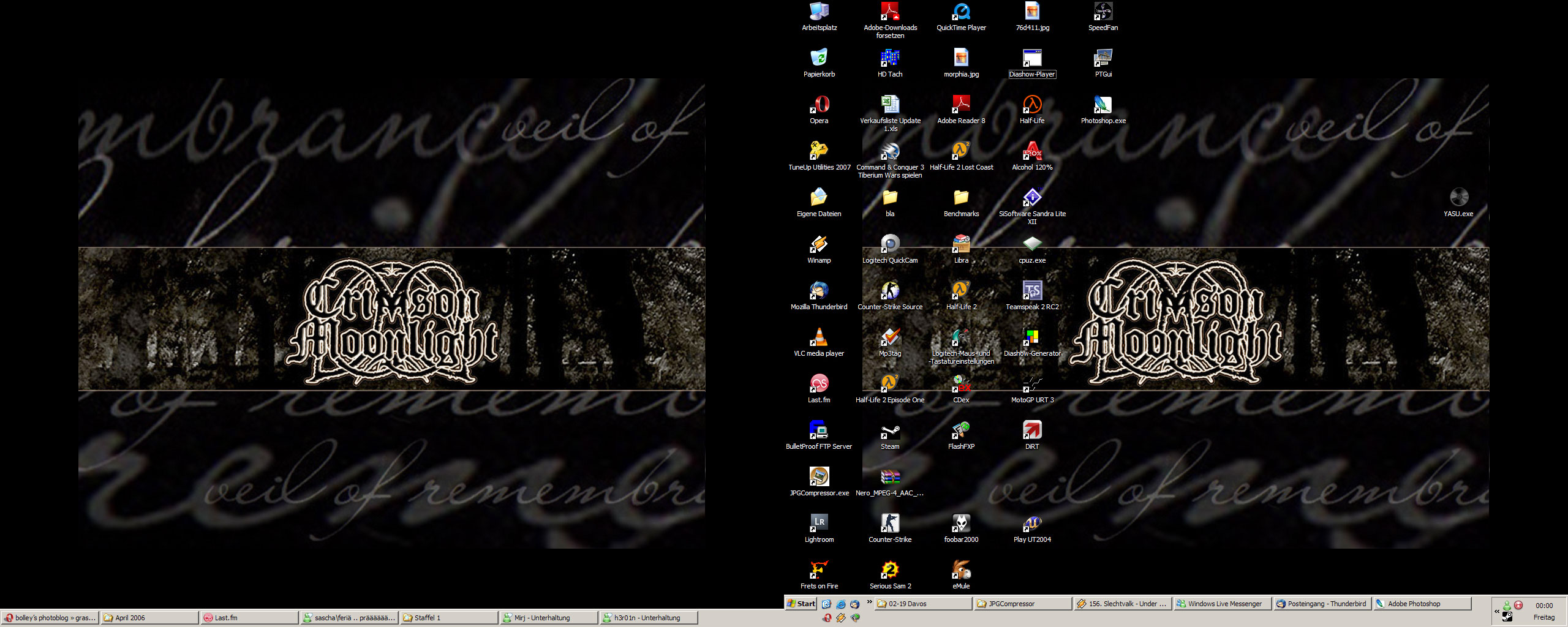
Task: Select the Serious Sam 2 desktop icon
Action: (890, 571)
